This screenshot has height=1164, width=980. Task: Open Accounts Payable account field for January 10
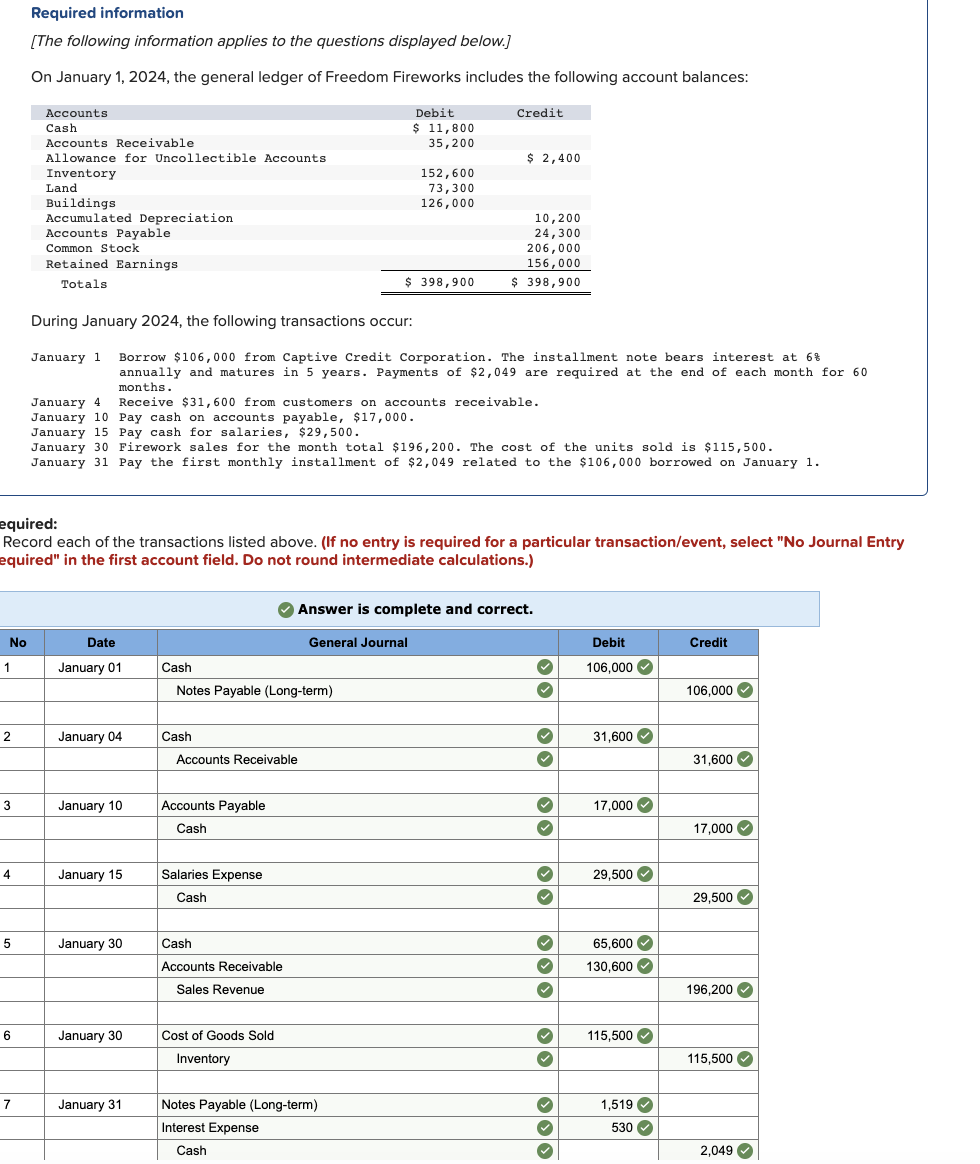click(x=358, y=805)
